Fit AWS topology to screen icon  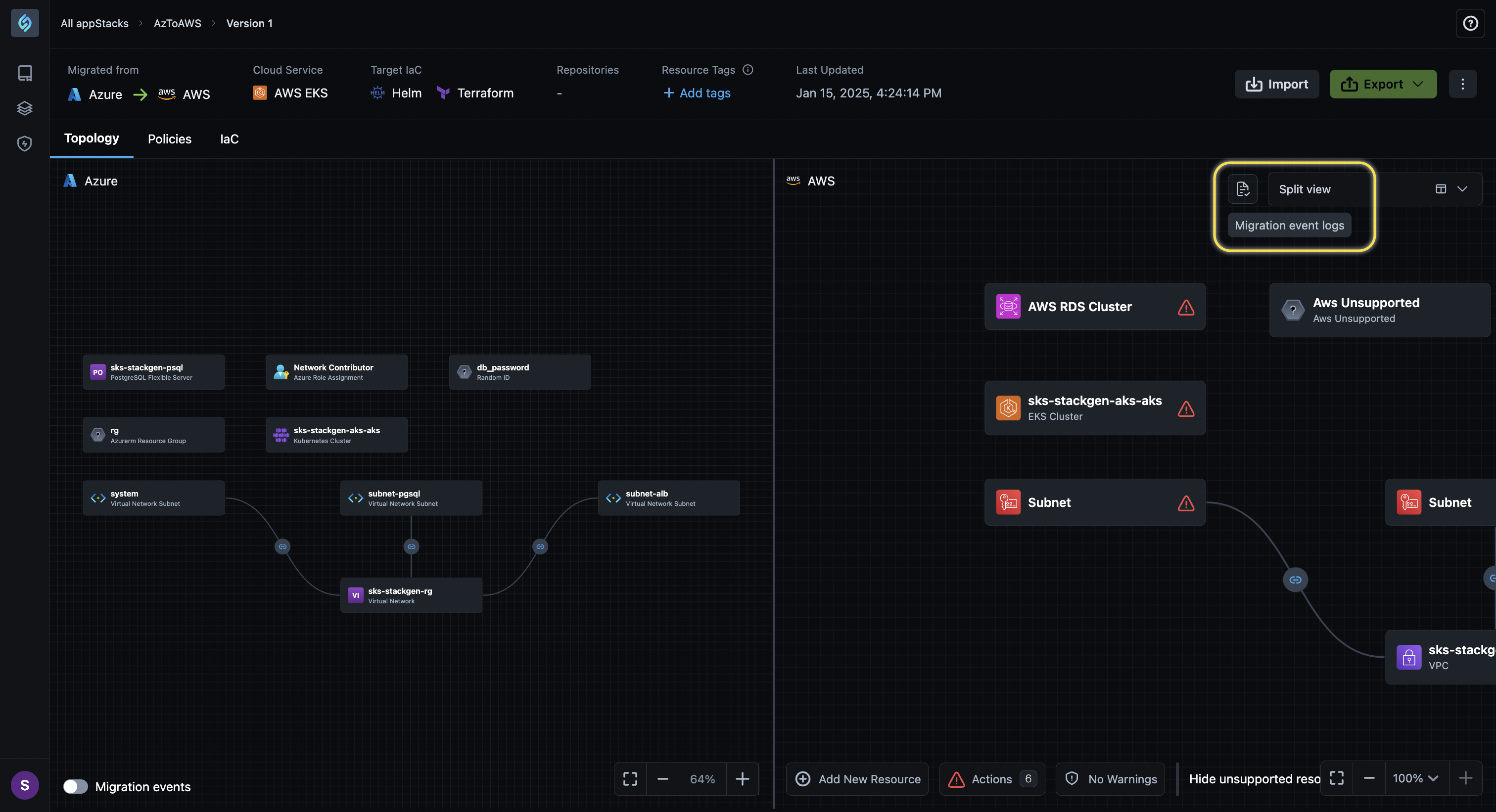1336,778
